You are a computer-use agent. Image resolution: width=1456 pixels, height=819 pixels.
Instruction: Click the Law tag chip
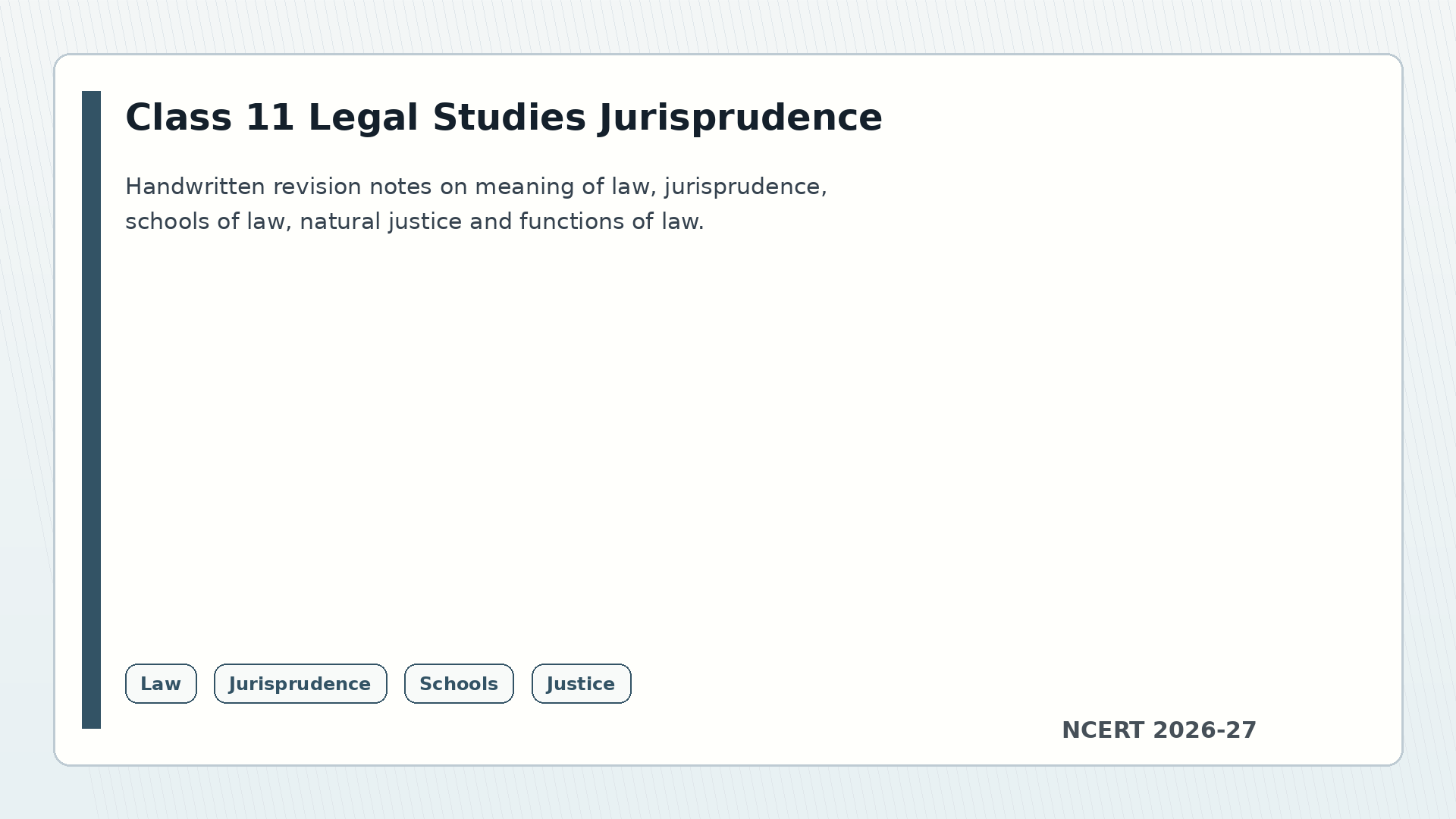click(161, 684)
